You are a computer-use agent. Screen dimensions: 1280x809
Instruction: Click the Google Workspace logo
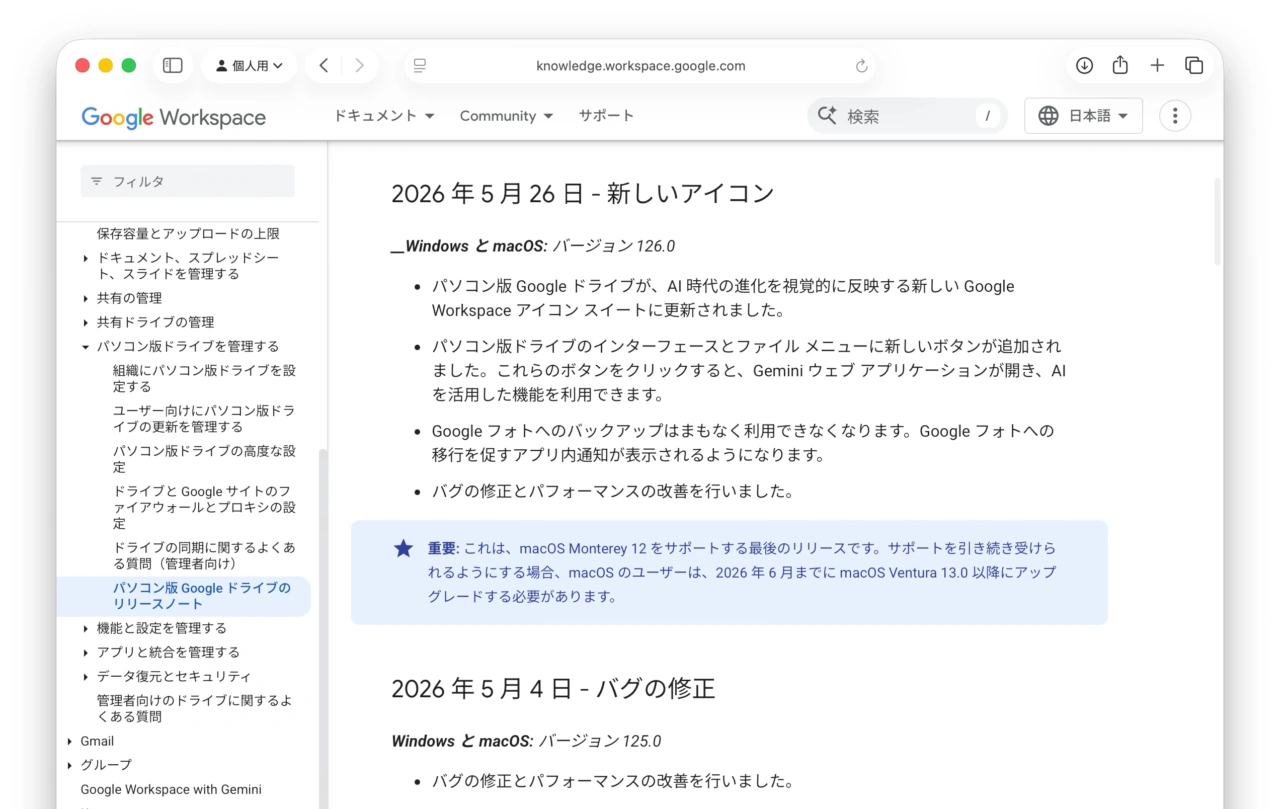coord(174,117)
